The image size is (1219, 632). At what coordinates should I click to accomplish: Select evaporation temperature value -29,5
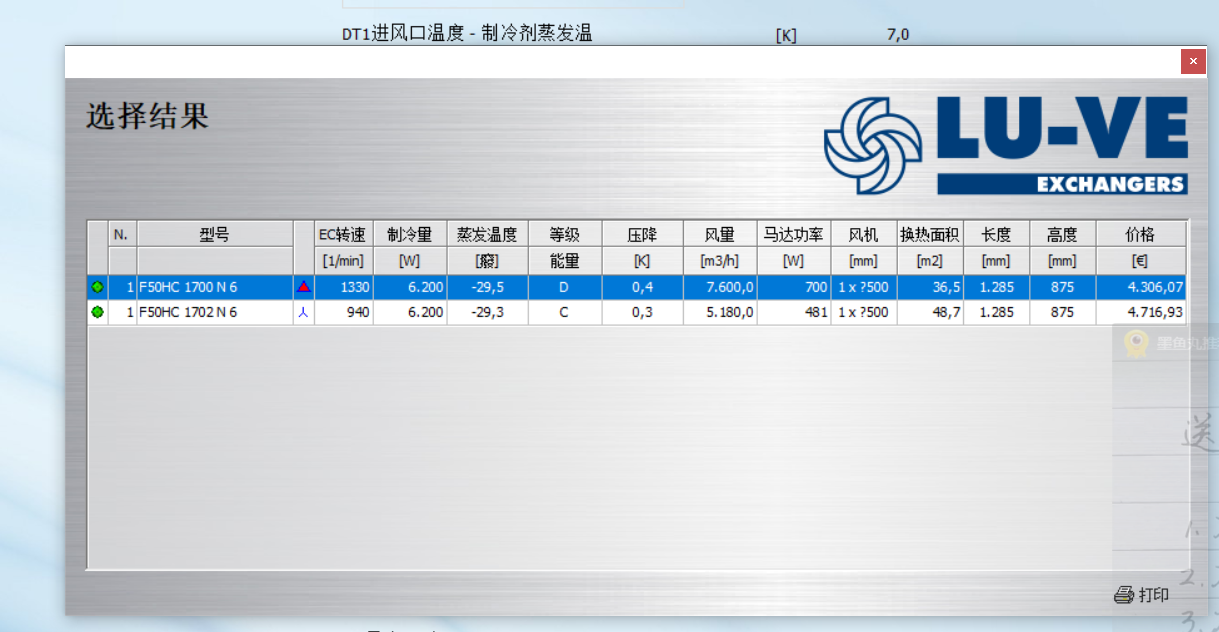[487, 287]
